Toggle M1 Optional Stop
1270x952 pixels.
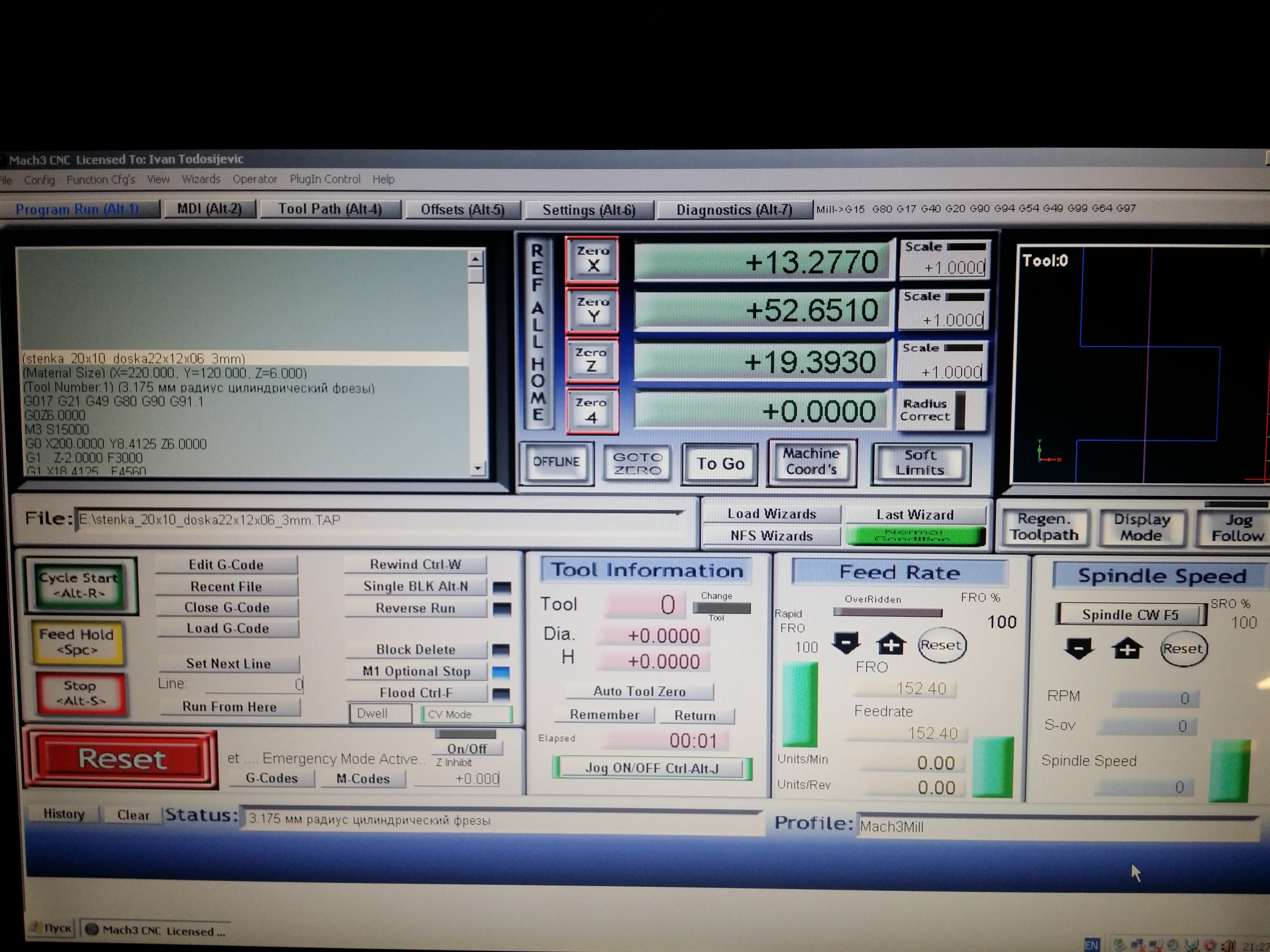(x=416, y=671)
